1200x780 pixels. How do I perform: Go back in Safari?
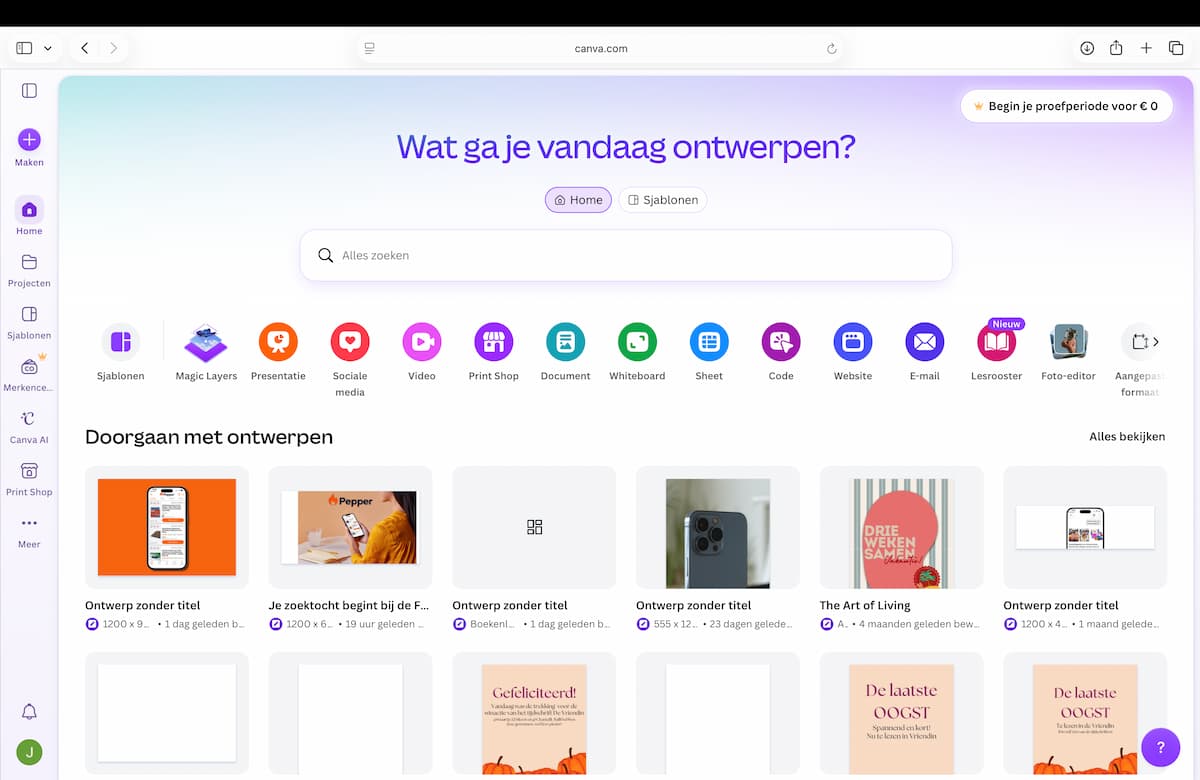(85, 48)
